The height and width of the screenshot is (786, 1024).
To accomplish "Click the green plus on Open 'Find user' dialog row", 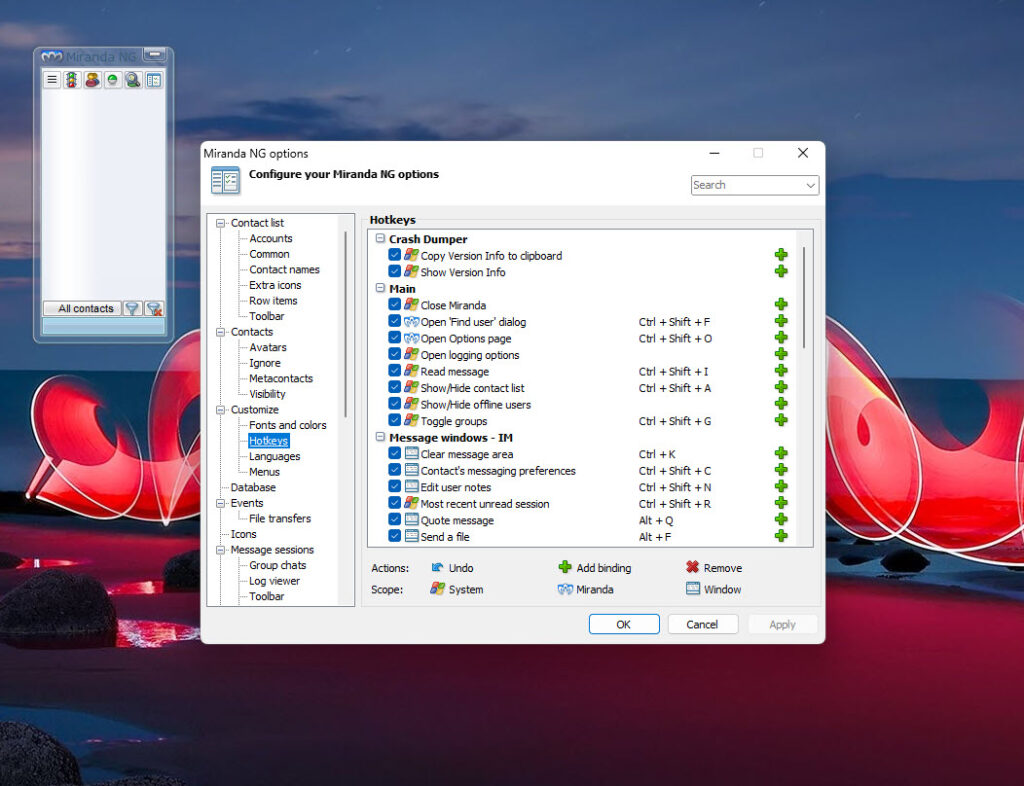I will point(781,321).
